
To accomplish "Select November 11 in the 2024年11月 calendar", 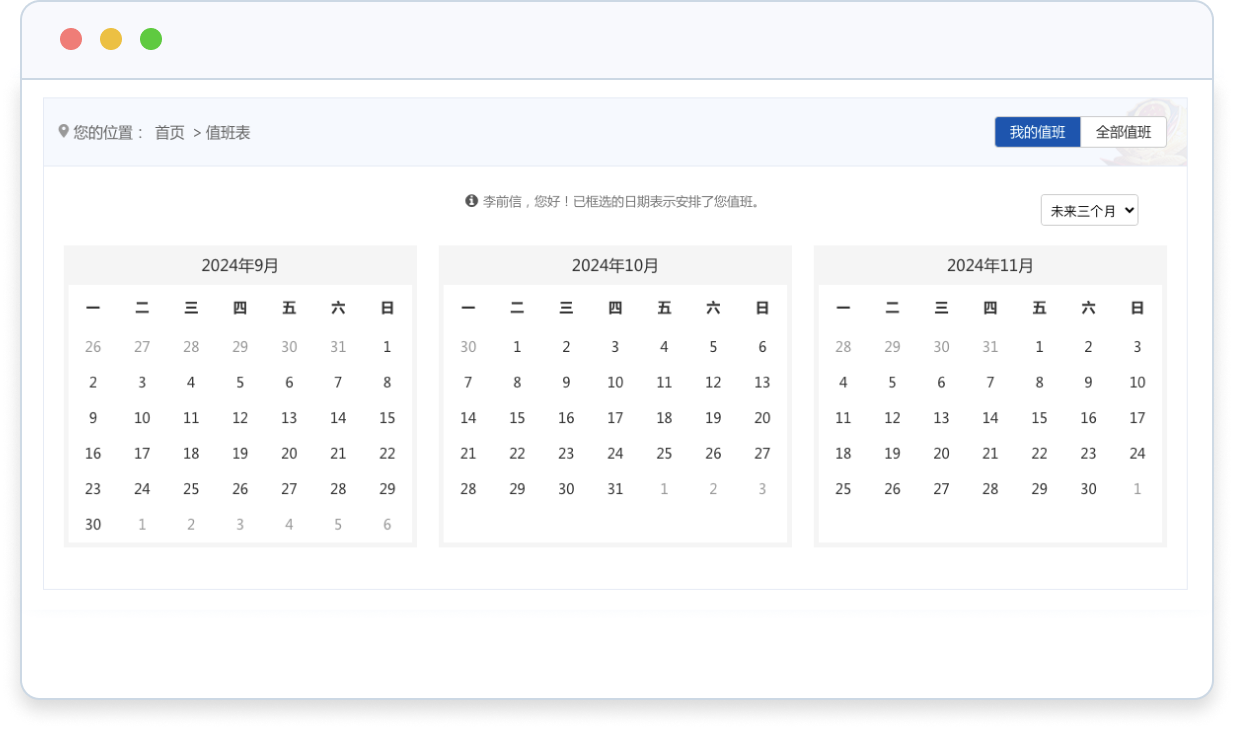I will (x=843, y=418).
